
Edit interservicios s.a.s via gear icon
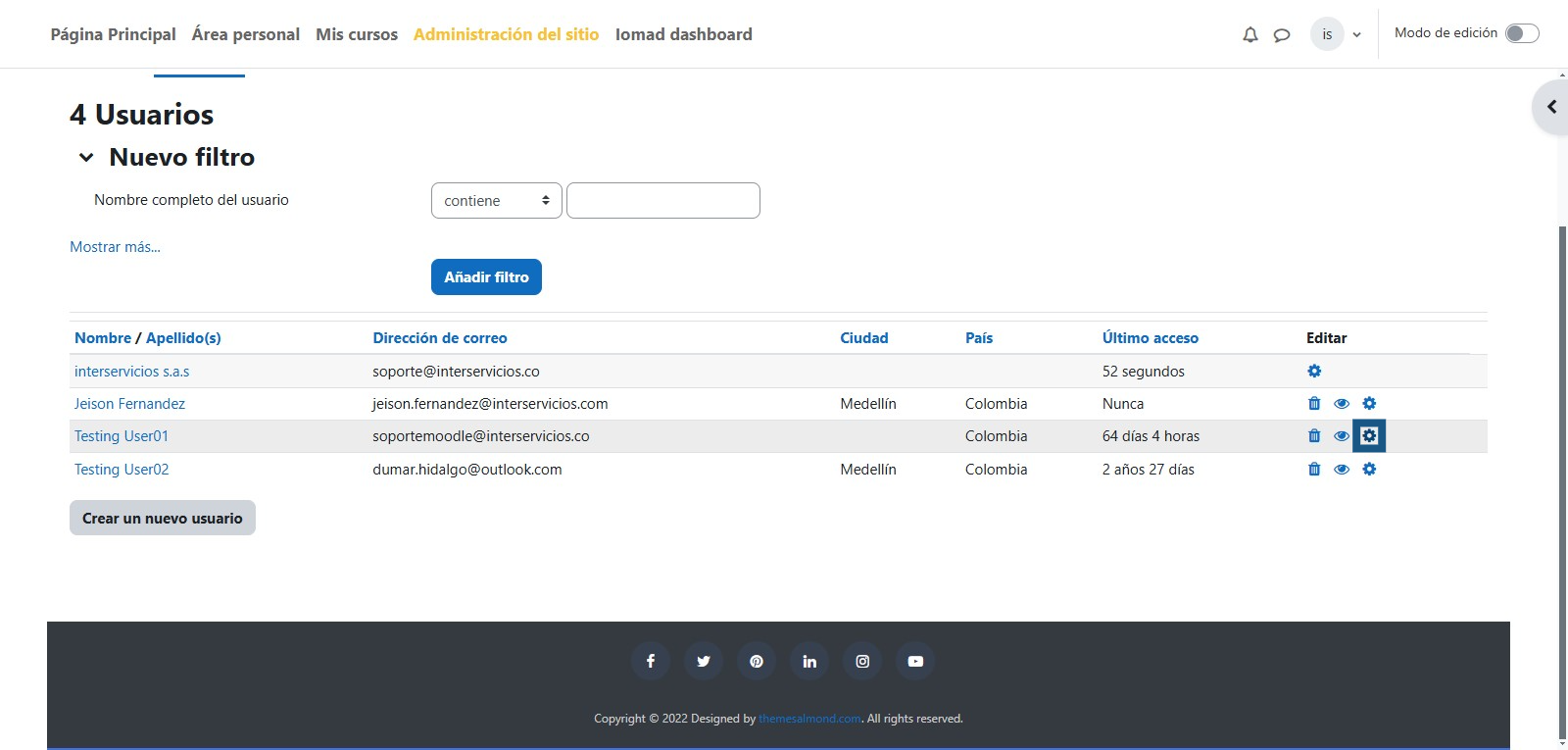(x=1314, y=372)
